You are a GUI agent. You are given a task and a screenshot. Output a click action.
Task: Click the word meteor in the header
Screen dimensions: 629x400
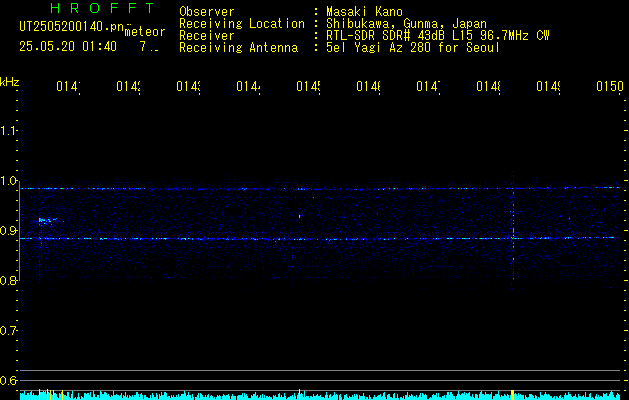(x=145, y=32)
